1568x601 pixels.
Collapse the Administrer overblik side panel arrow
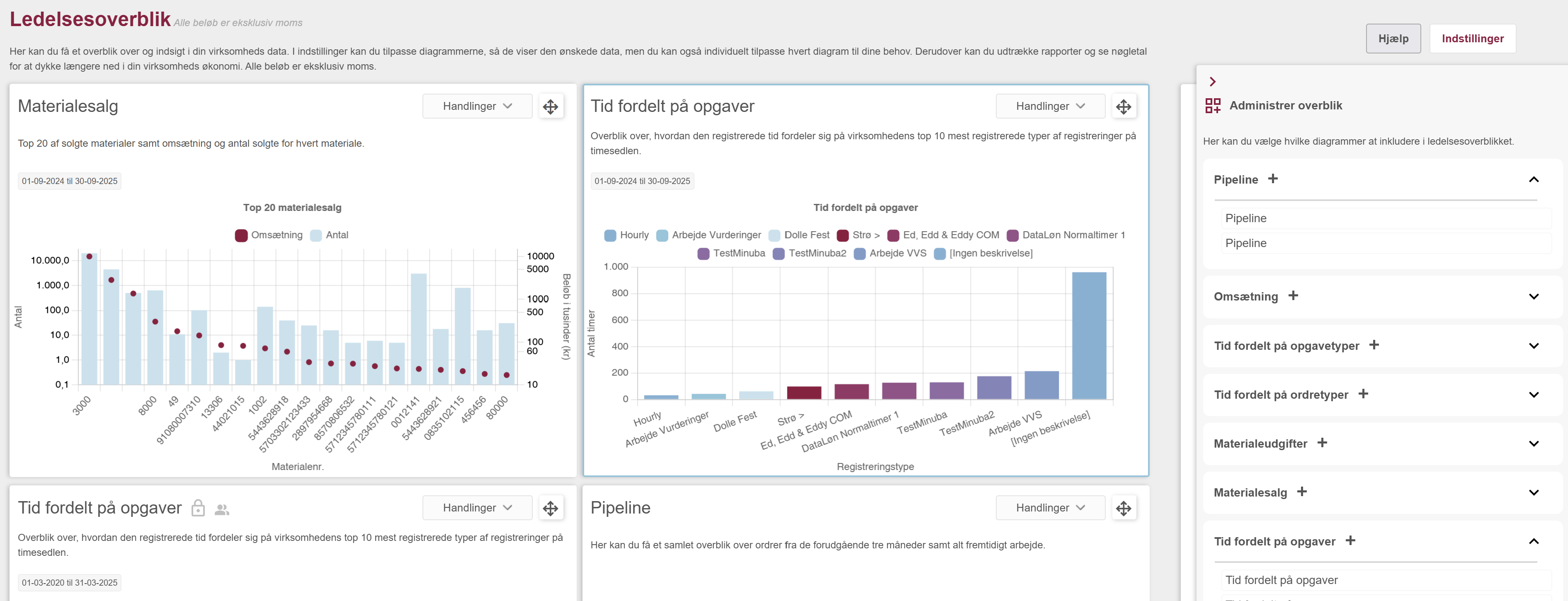point(1213,82)
